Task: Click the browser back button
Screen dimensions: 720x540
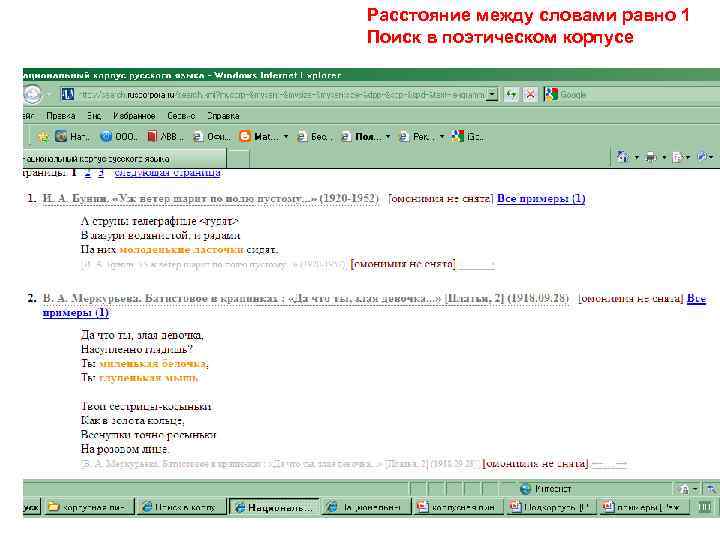Action: [32, 95]
